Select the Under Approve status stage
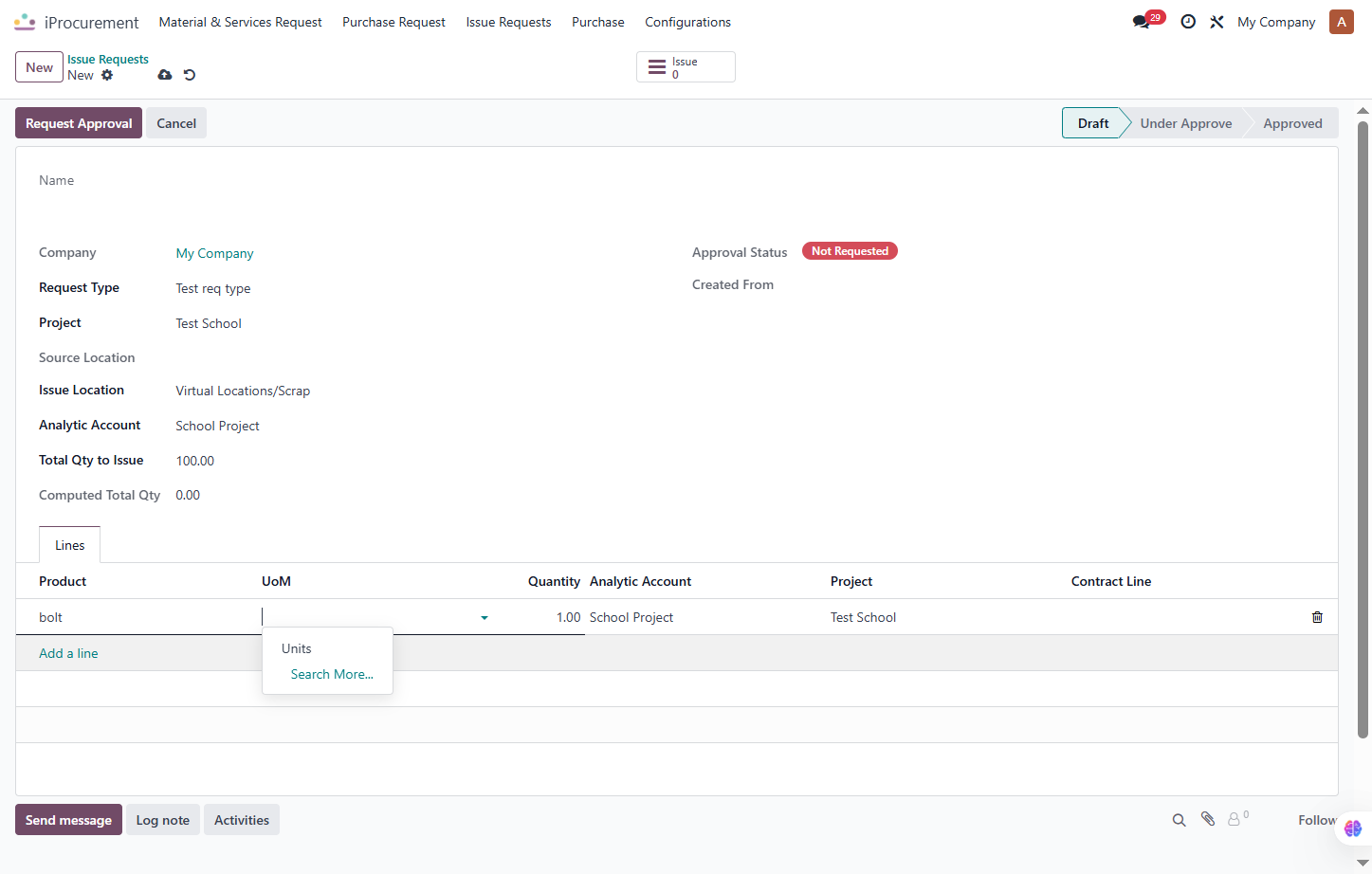Image resolution: width=1372 pixels, height=874 pixels. click(x=1186, y=123)
